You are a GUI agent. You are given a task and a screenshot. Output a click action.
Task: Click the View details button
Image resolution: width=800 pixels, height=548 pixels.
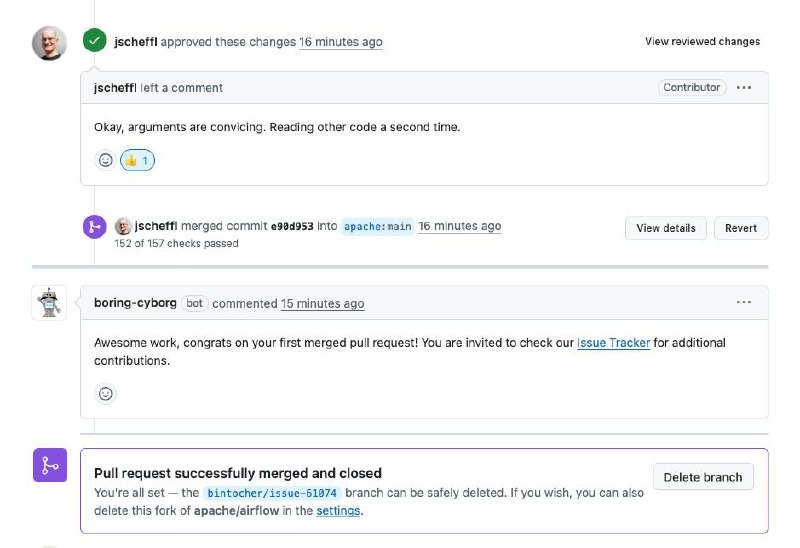(x=665, y=228)
